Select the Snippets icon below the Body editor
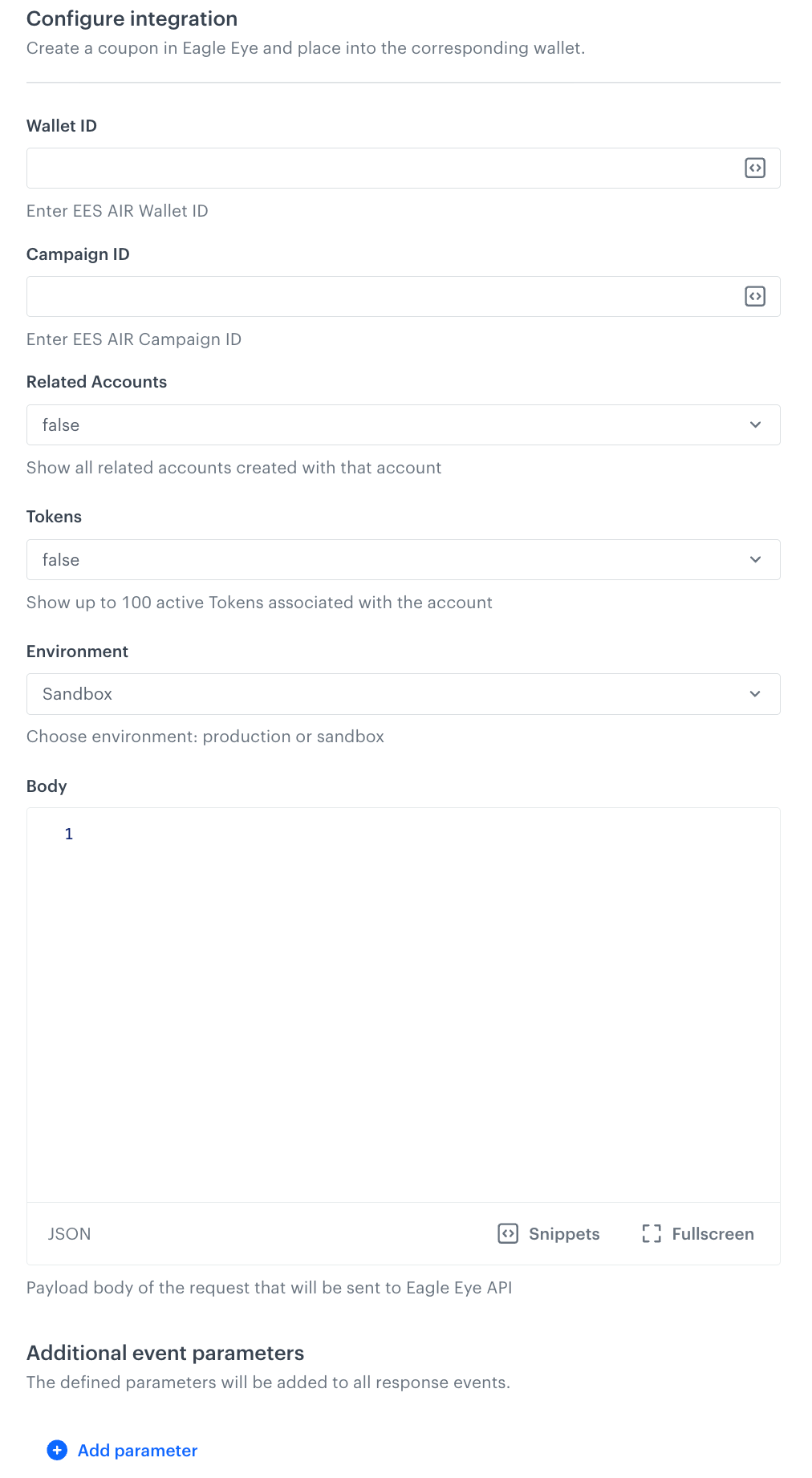 coord(509,1233)
